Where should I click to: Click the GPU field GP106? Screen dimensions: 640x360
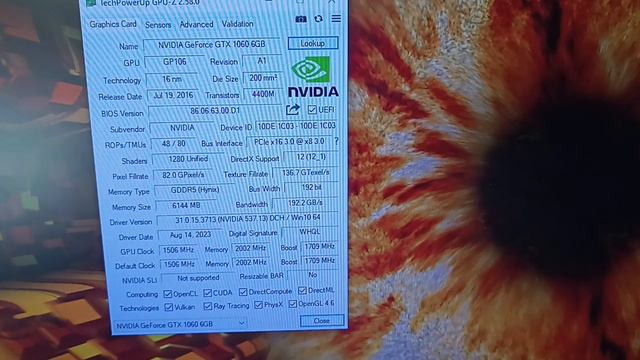[175, 62]
